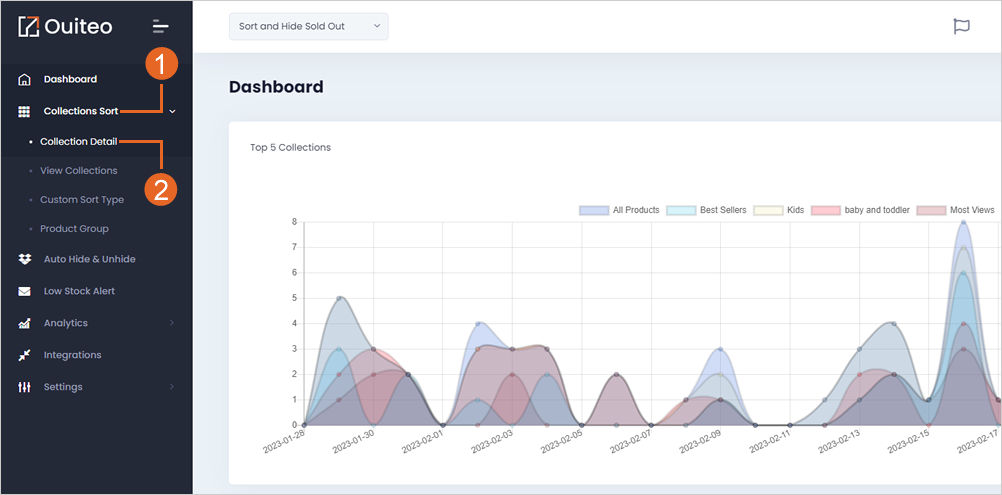The height and width of the screenshot is (495, 1002).
Task: Expand the Settings submenu chevron
Action: [x=172, y=387]
